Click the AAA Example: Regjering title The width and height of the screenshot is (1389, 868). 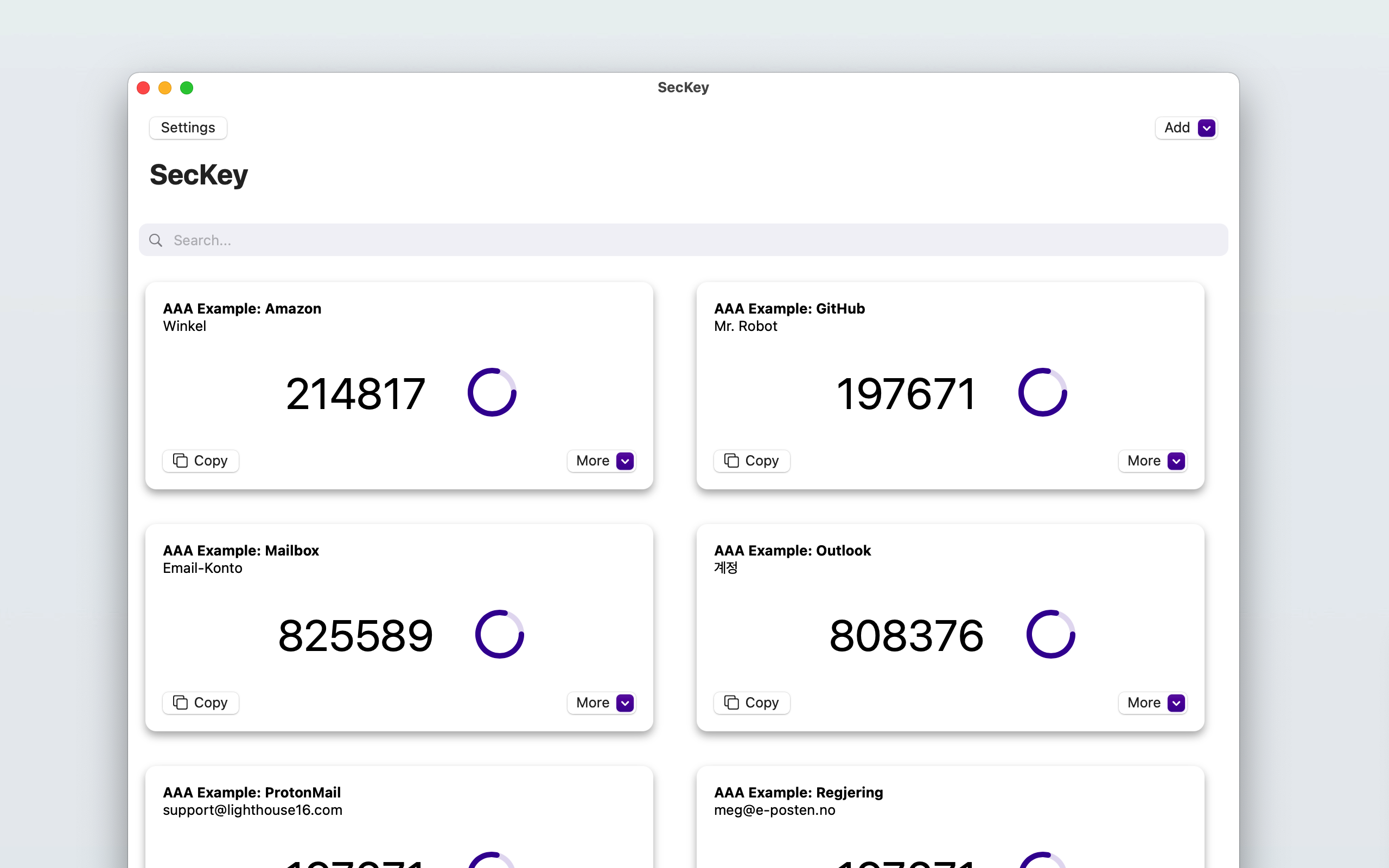pyautogui.click(x=798, y=792)
